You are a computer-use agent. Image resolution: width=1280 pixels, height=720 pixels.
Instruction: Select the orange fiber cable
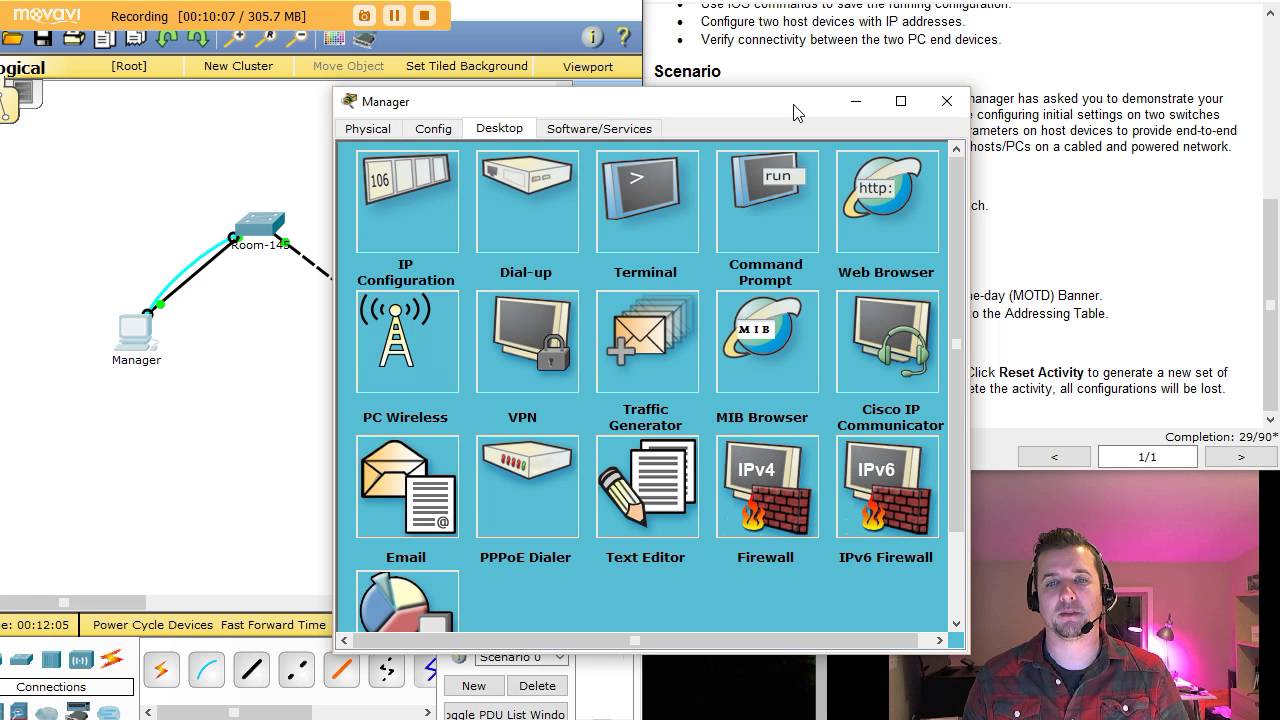[x=342, y=670]
